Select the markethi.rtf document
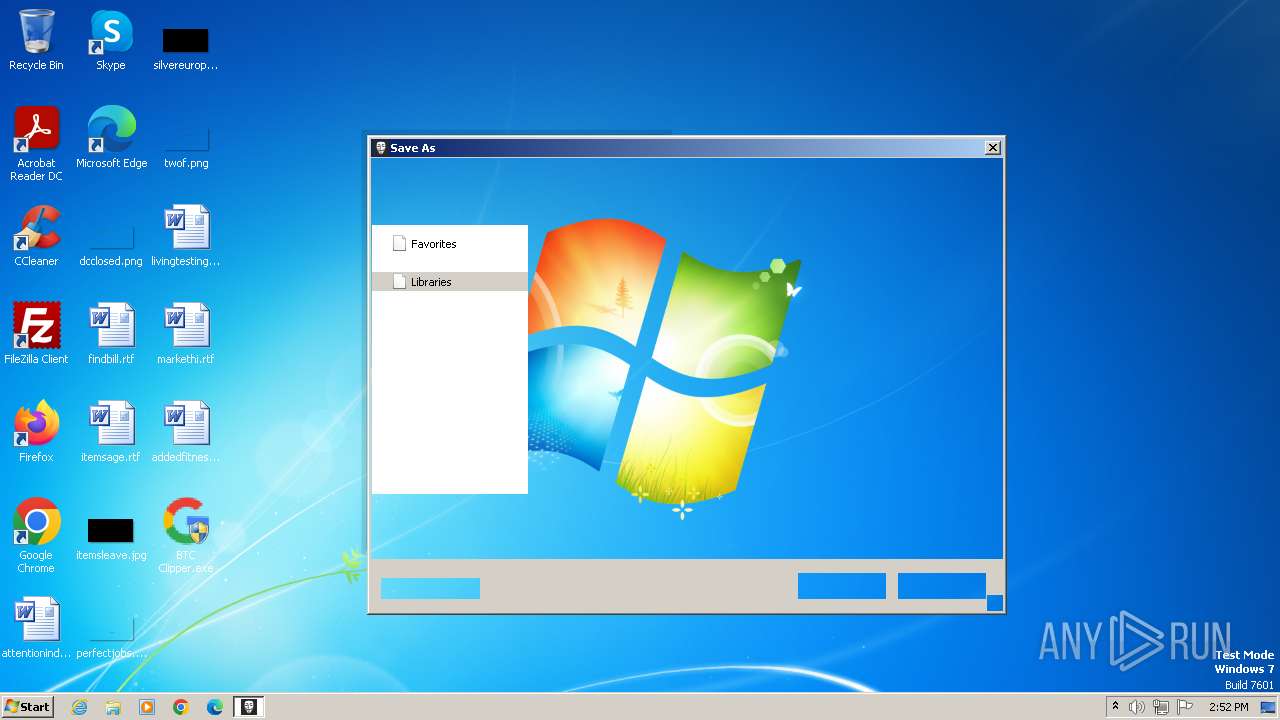The image size is (1280, 720). click(x=186, y=334)
